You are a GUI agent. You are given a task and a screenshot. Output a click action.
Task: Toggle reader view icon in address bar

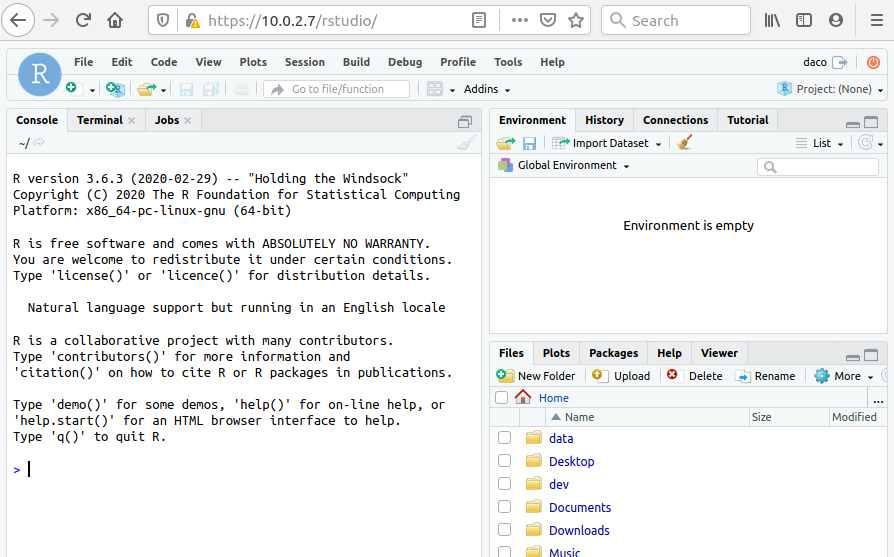479,21
